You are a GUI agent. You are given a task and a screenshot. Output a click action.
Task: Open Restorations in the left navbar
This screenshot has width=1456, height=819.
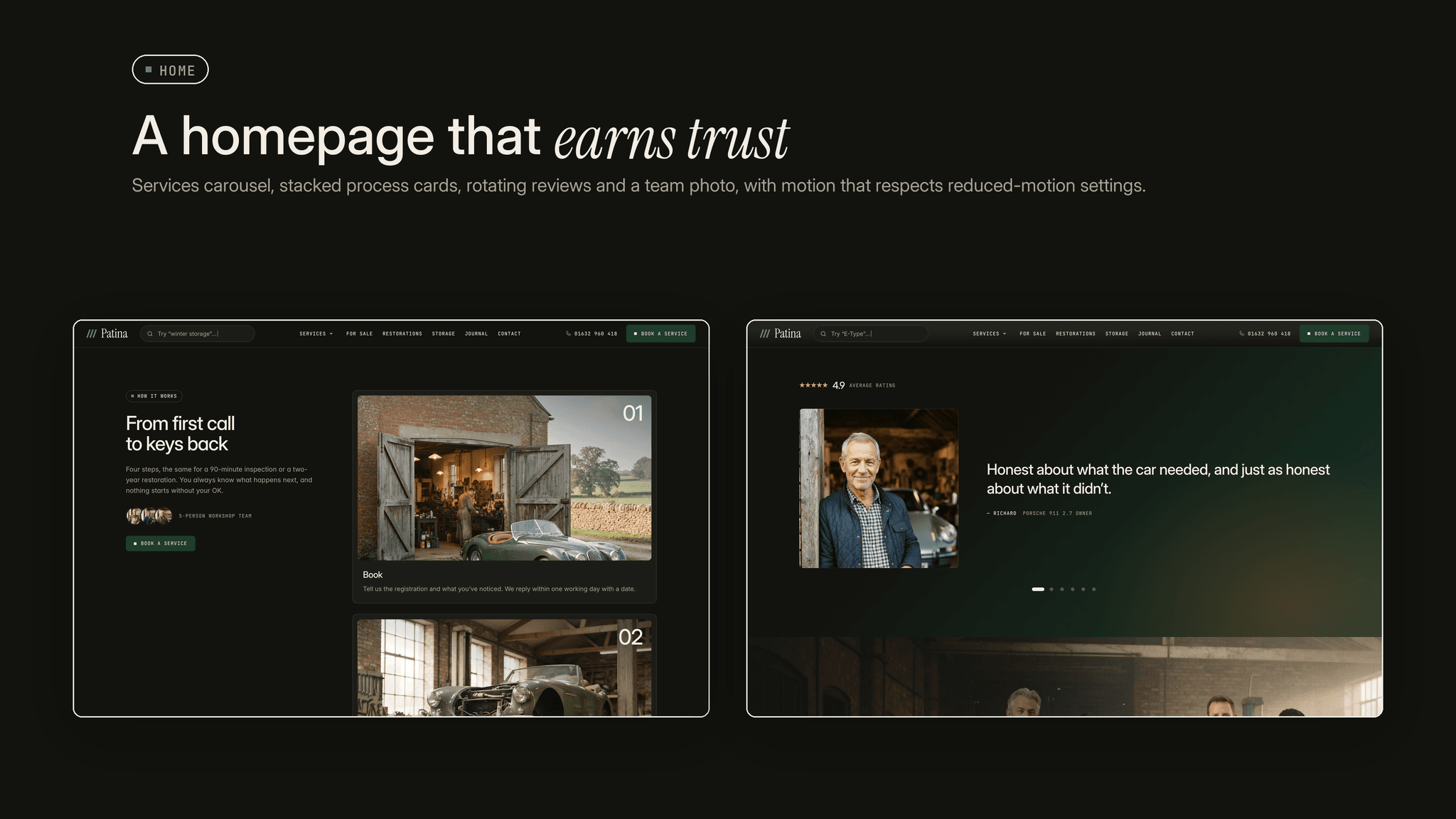coord(402,334)
